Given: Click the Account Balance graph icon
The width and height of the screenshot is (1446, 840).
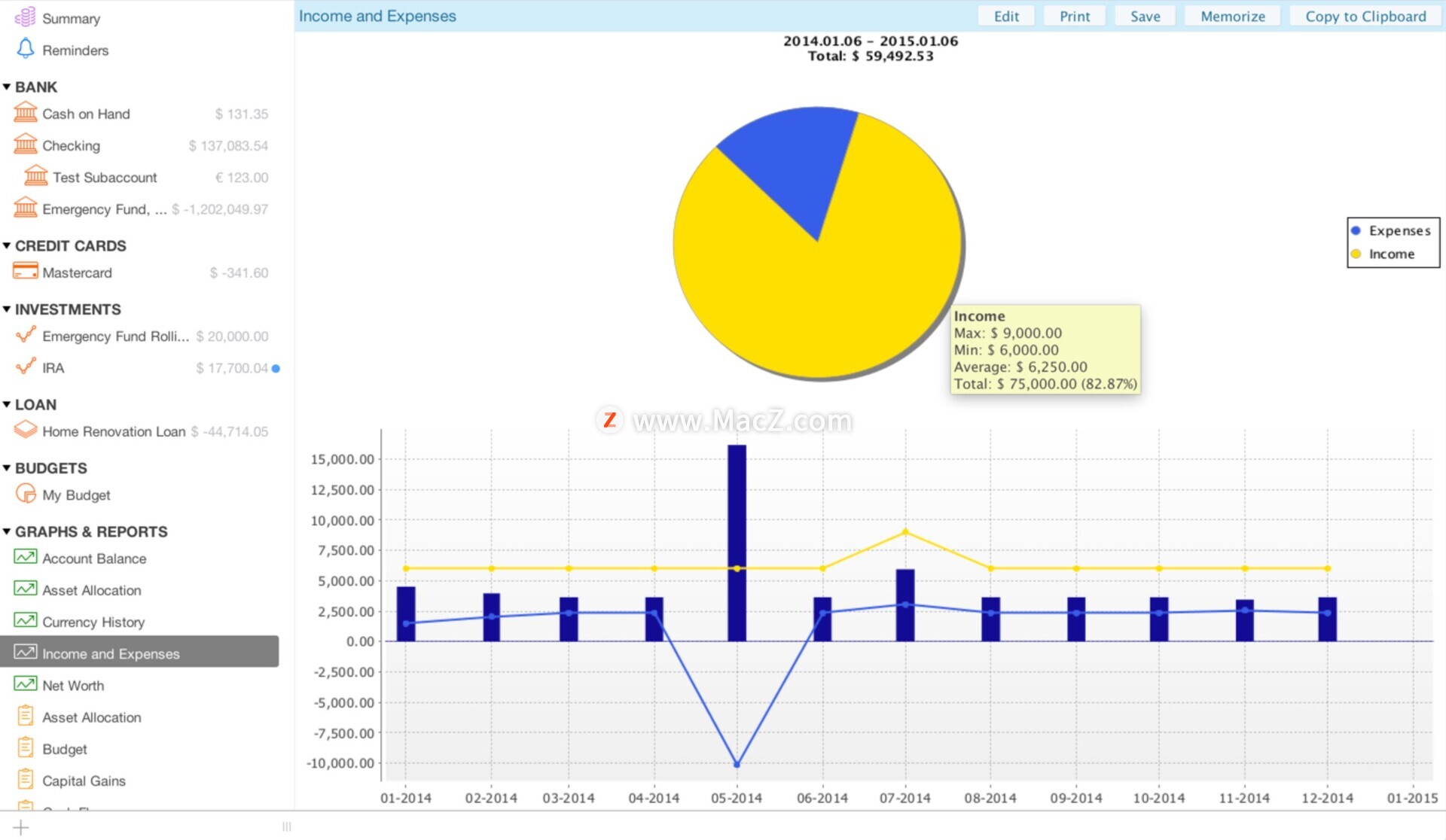Looking at the screenshot, I should (26, 557).
